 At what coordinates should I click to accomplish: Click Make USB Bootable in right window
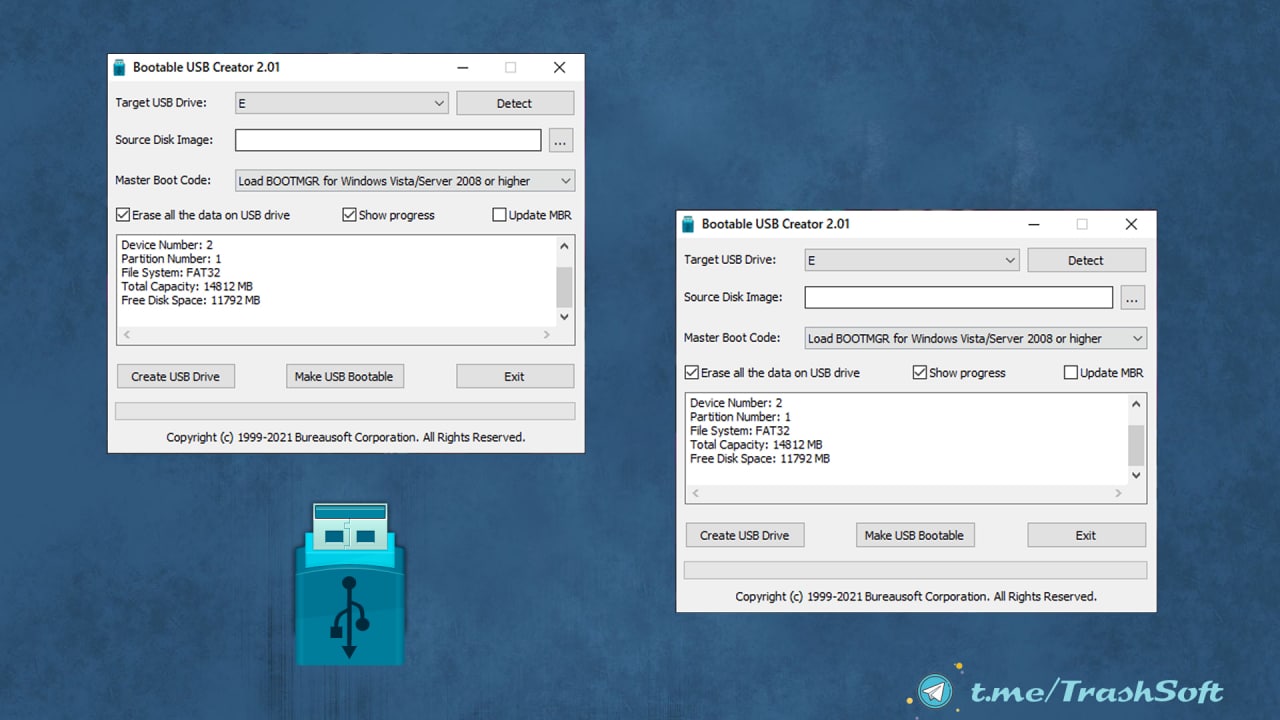pos(915,535)
